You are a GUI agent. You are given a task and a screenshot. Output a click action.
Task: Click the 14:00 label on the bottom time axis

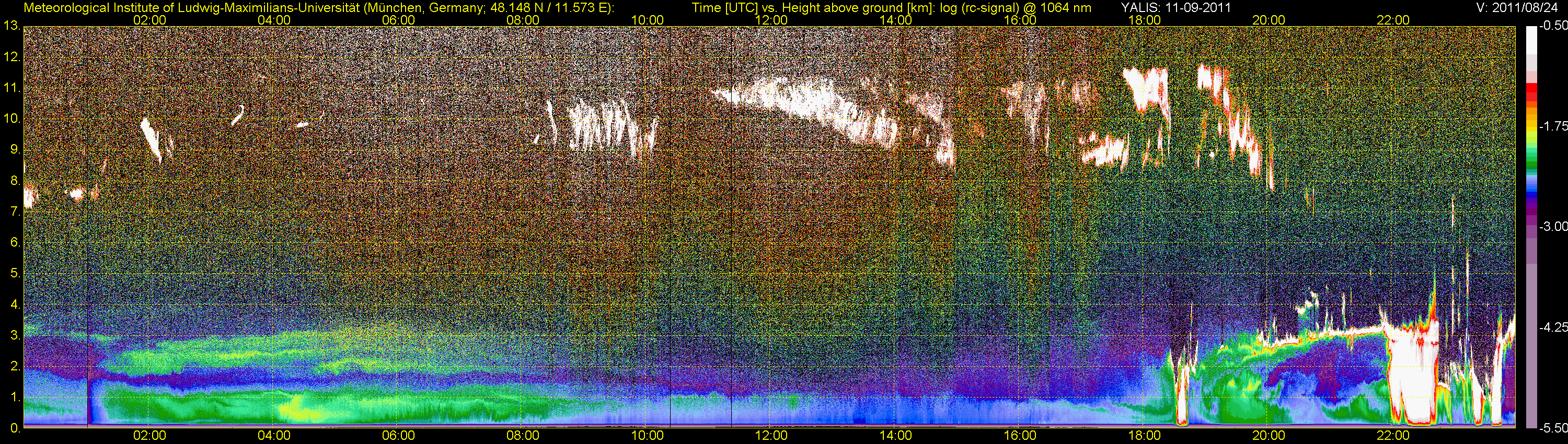(896, 436)
